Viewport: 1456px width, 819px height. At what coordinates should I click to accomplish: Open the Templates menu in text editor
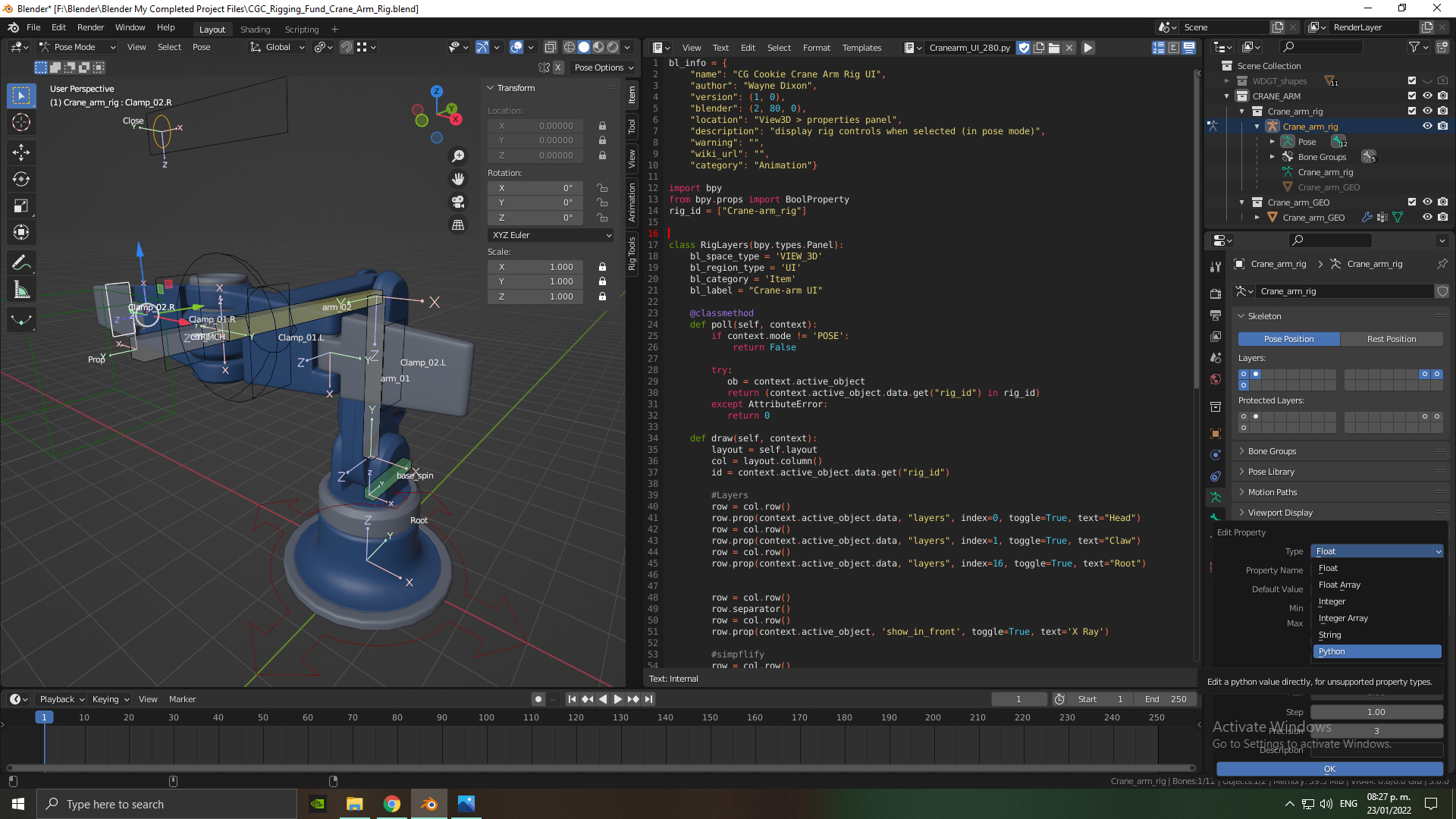(861, 48)
